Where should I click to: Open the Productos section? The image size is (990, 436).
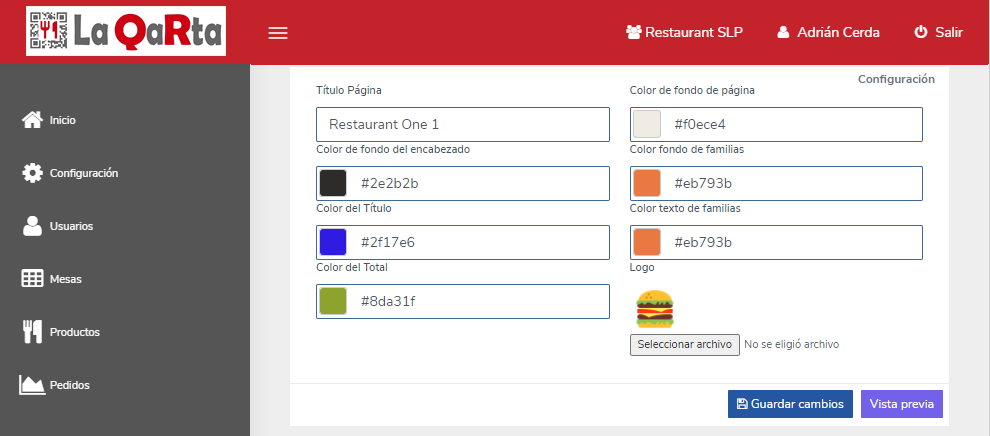tap(75, 332)
